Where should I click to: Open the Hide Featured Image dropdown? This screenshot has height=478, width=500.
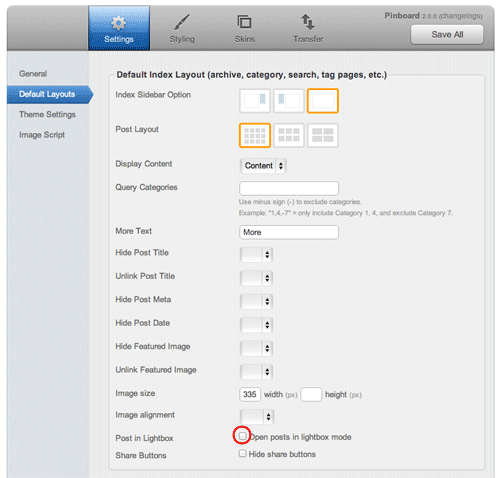click(x=256, y=348)
